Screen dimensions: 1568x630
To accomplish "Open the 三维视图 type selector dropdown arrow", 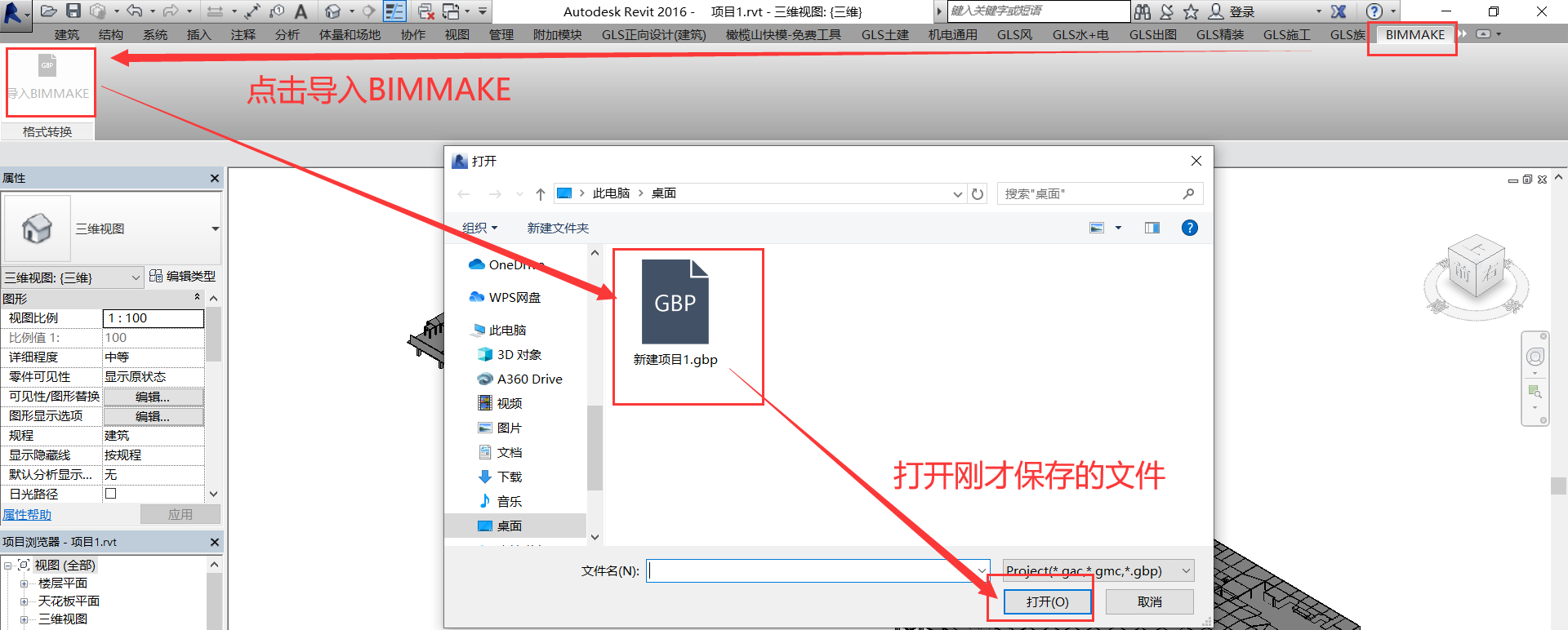I will pos(215,228).
